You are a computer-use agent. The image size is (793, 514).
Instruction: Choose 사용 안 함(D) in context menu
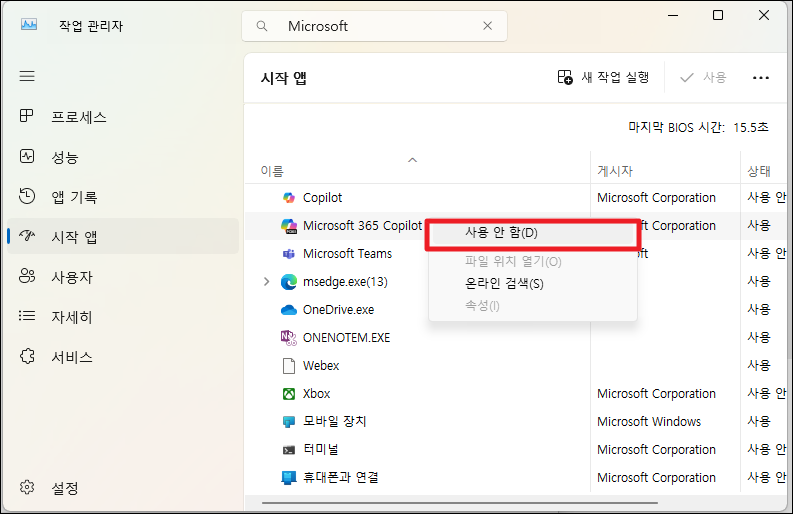533,233
